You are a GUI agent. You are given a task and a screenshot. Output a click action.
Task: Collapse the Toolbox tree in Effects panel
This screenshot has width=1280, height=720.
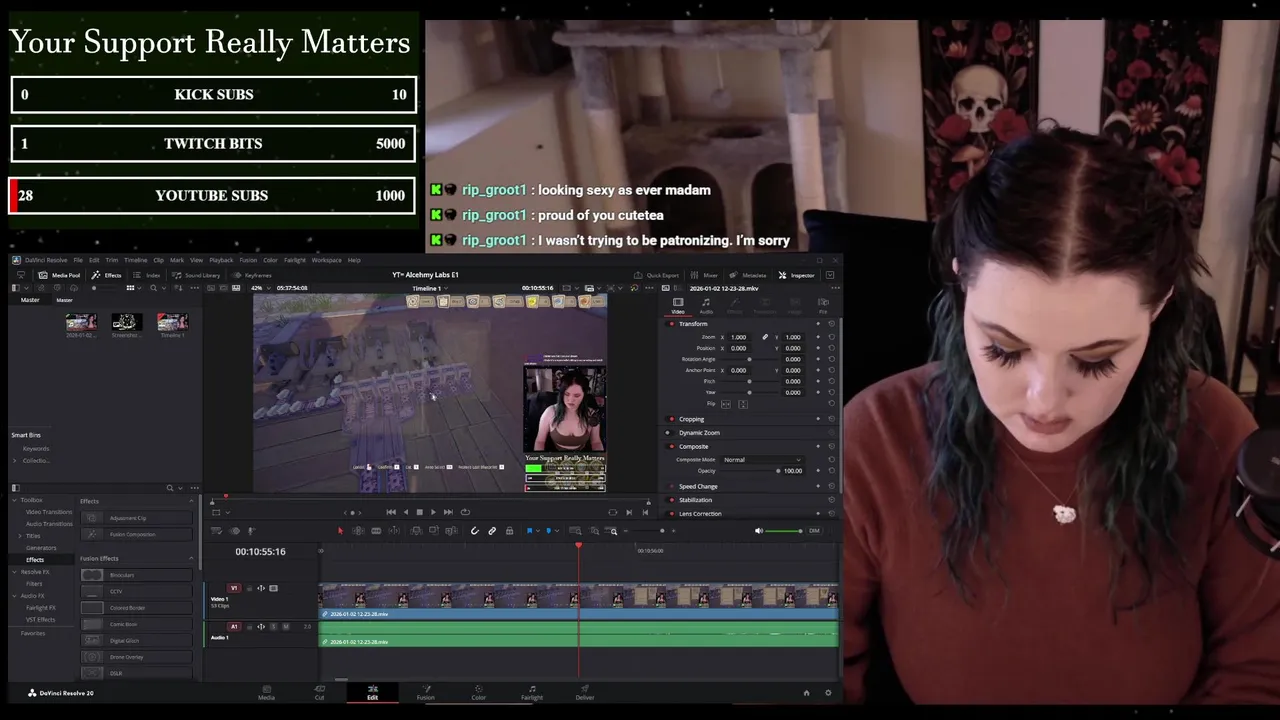tap(15, 500)
